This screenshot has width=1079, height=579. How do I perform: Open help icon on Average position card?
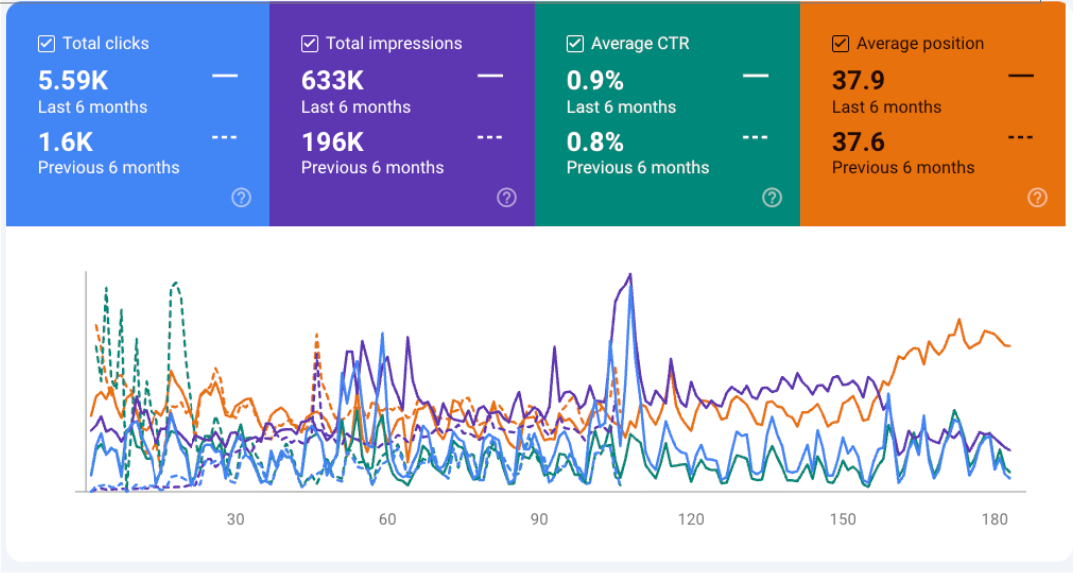point(1037,198)
